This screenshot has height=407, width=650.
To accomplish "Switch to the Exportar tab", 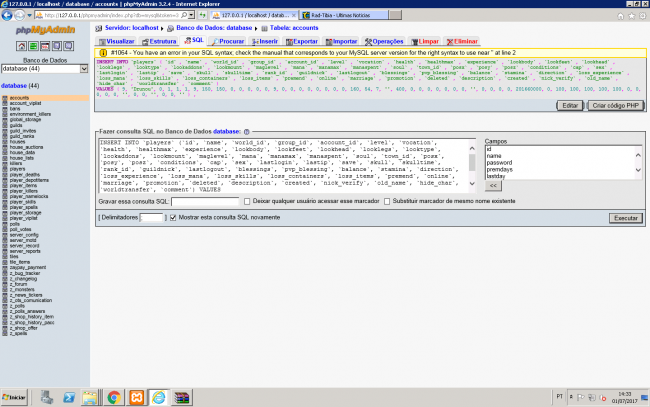I will [x=302, y=41].
